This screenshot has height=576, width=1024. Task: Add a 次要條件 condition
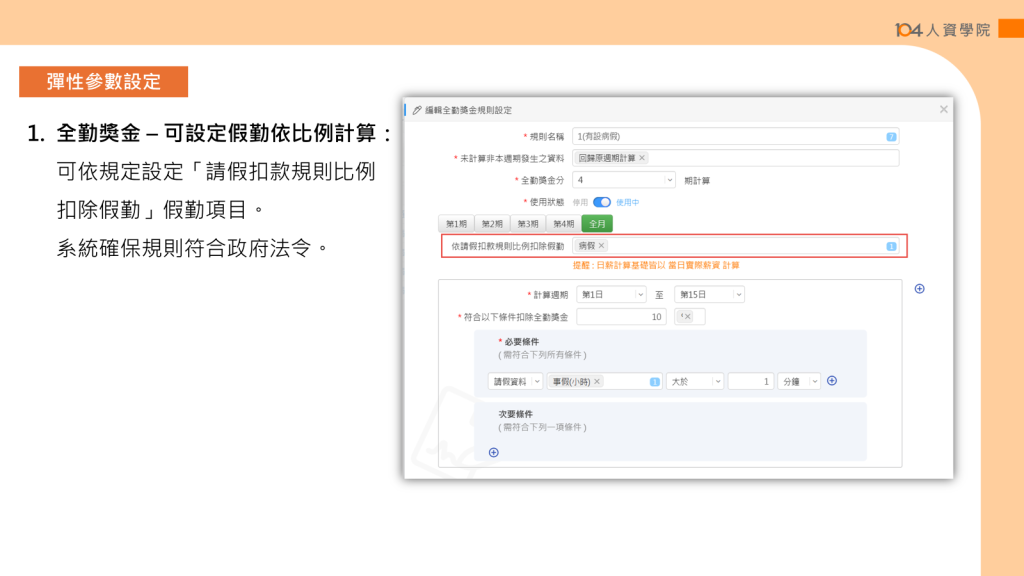coord(493,452)
